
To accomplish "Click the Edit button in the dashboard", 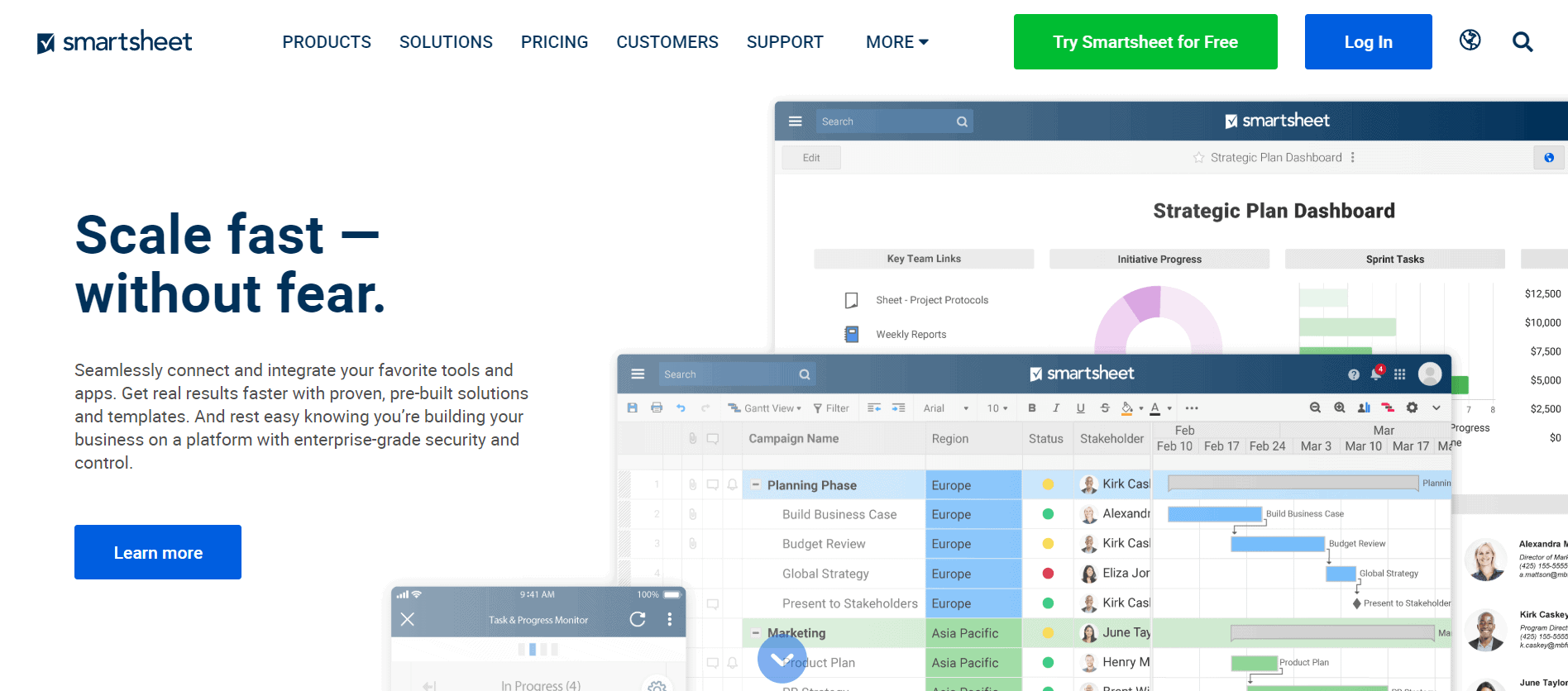I will [x=811, y=157].
